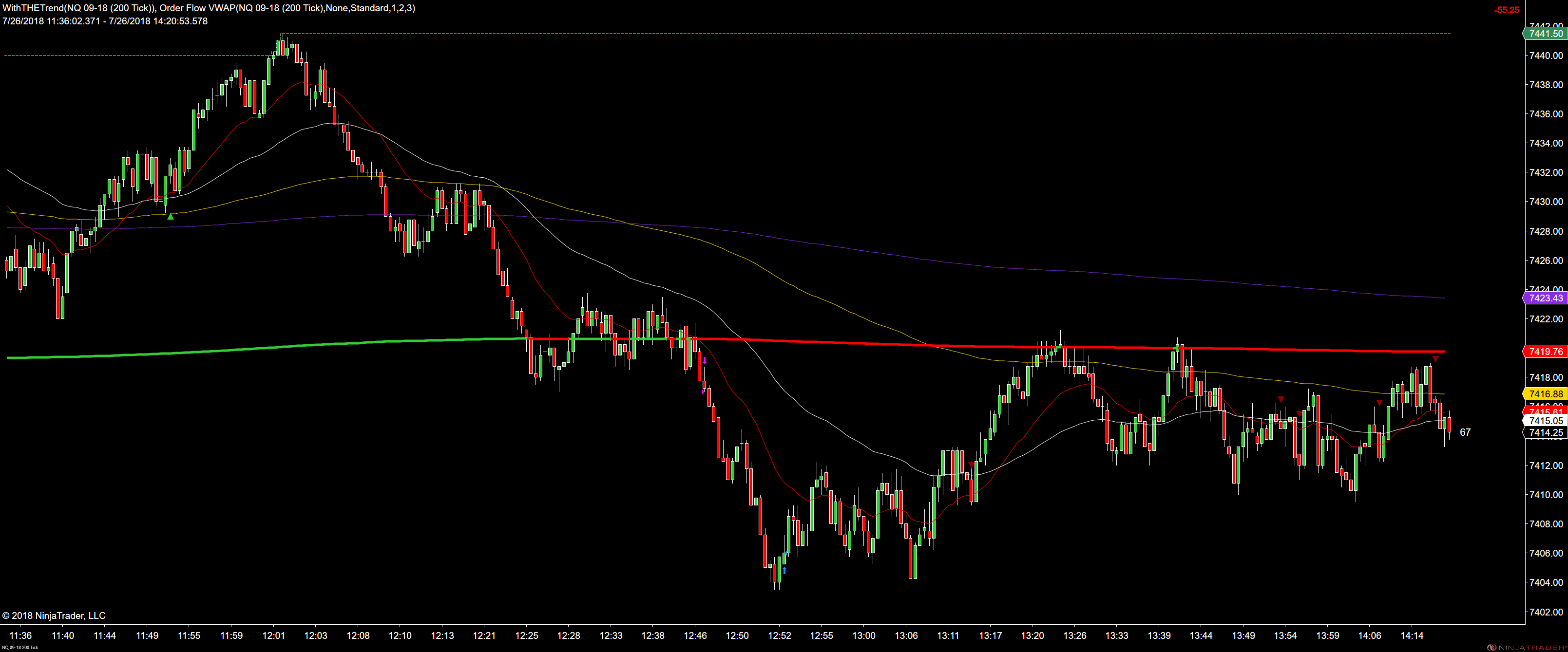Select the black 7414.25 last price marker

pos(1546,433)
